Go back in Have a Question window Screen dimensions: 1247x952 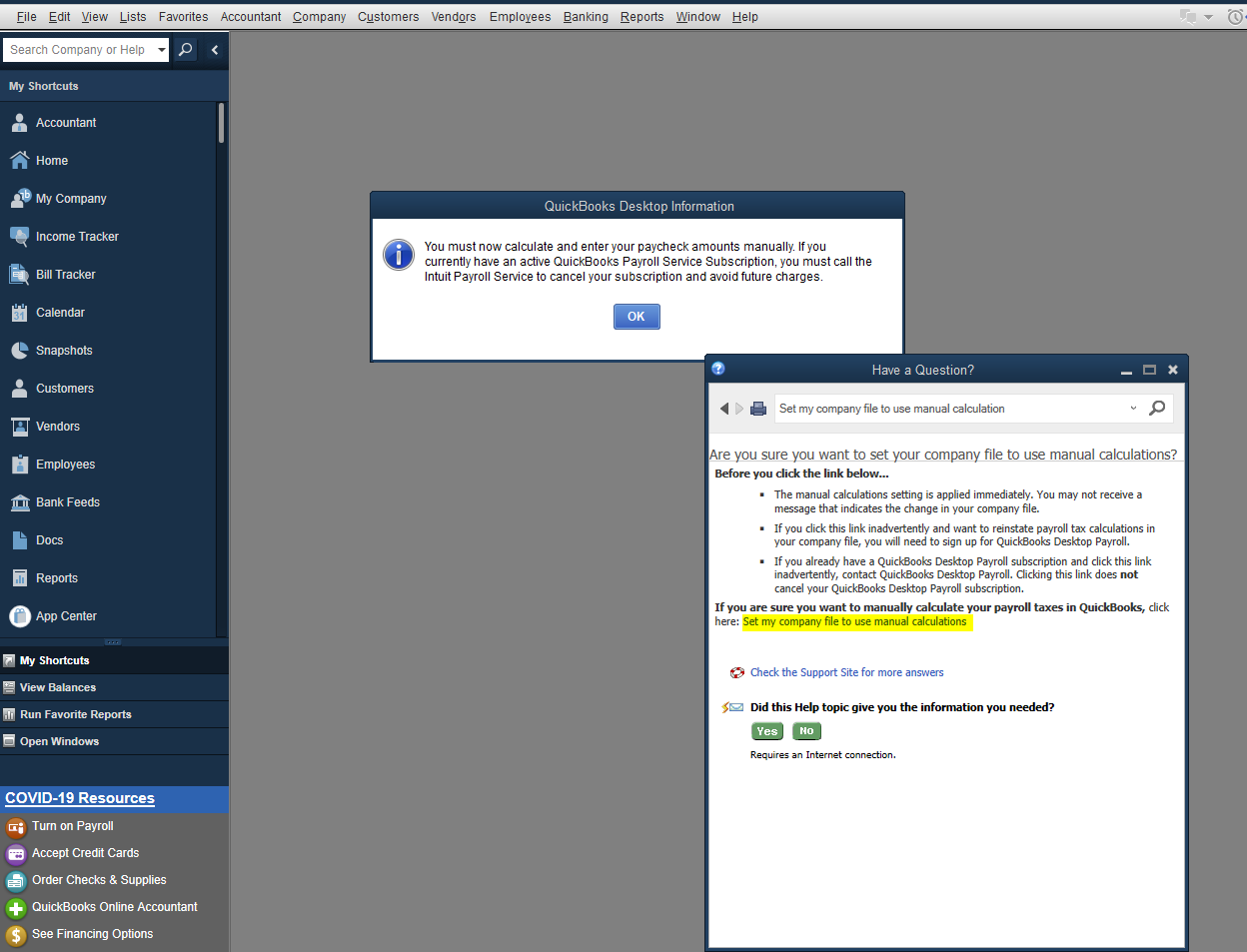724,409
